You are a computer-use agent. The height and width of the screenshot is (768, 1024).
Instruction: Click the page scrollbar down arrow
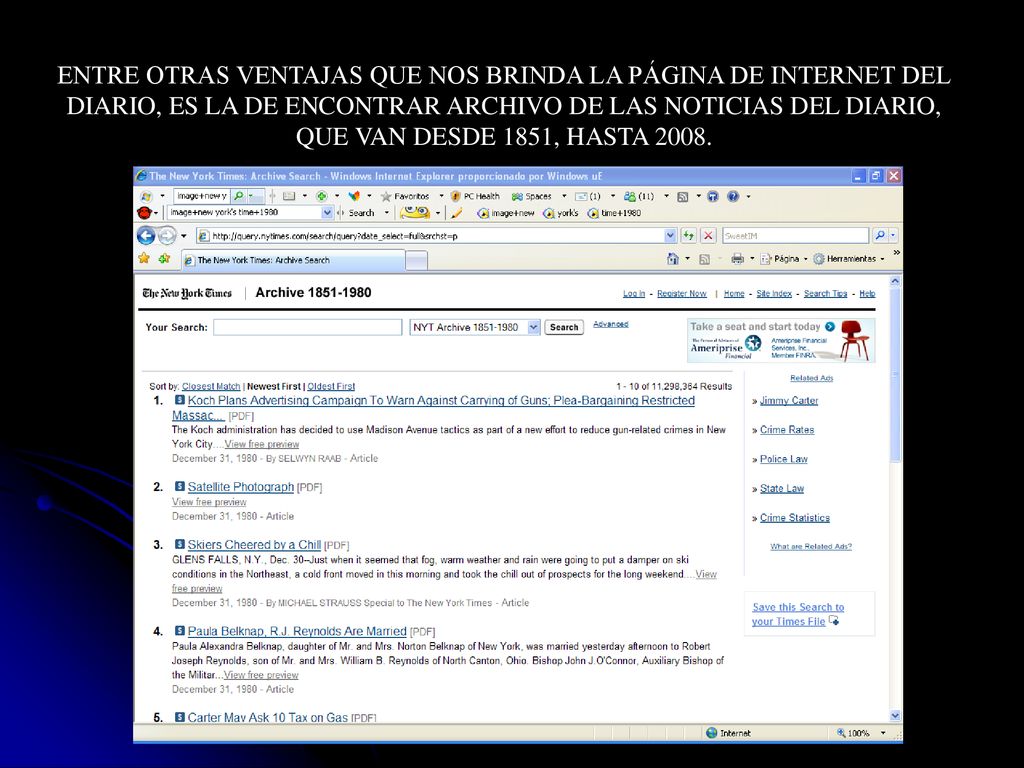895,716
